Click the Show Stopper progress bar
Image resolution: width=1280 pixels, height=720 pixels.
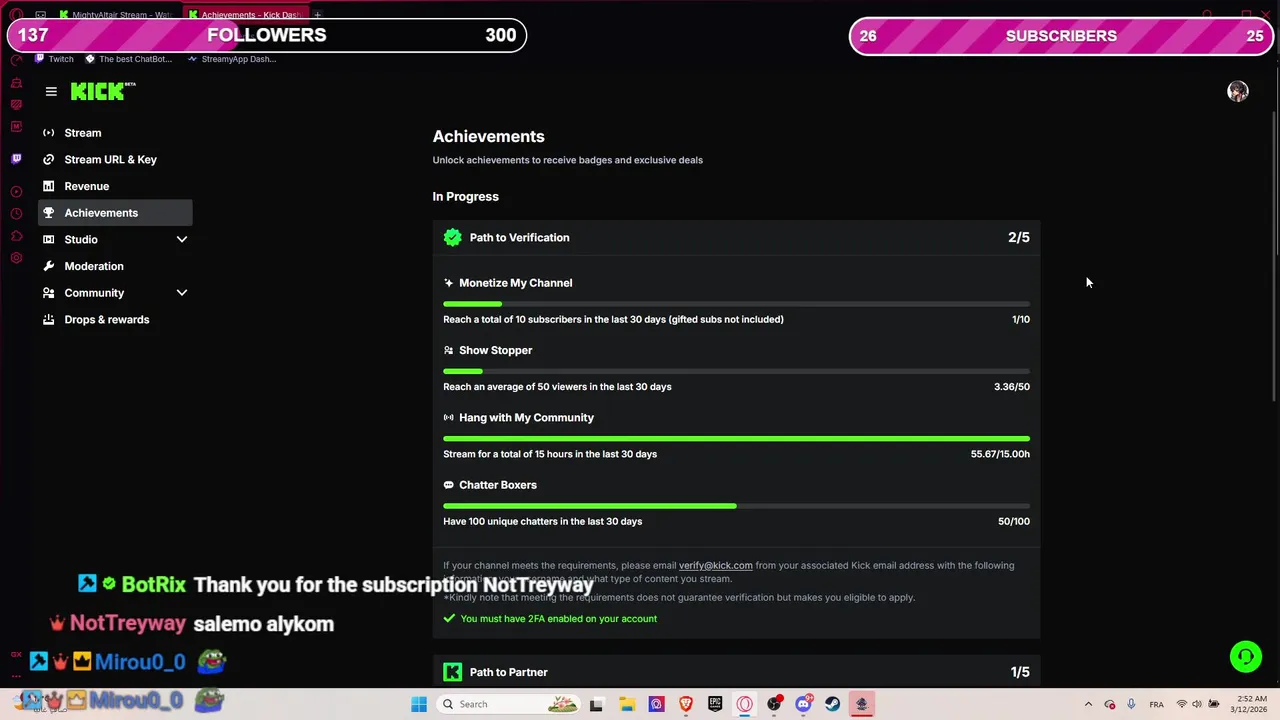click(x=736, y=371)
